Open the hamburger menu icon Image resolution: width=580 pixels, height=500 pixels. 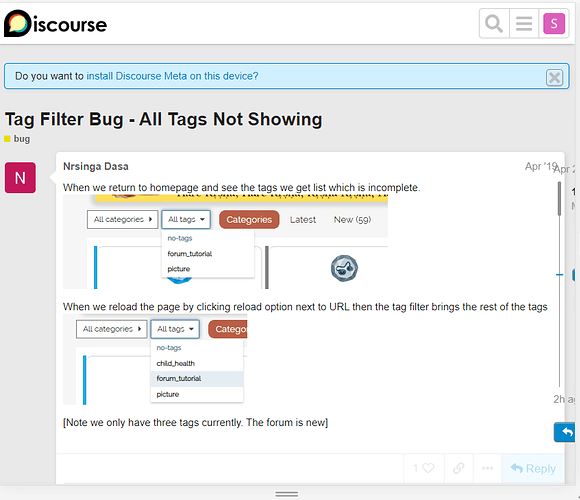click(524, 24)
